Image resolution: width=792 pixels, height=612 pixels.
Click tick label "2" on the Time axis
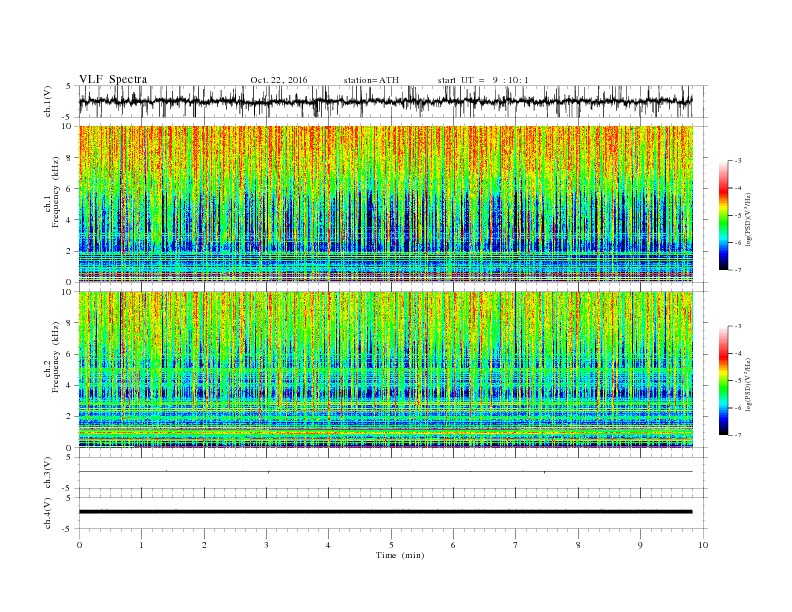coord(204,545)
